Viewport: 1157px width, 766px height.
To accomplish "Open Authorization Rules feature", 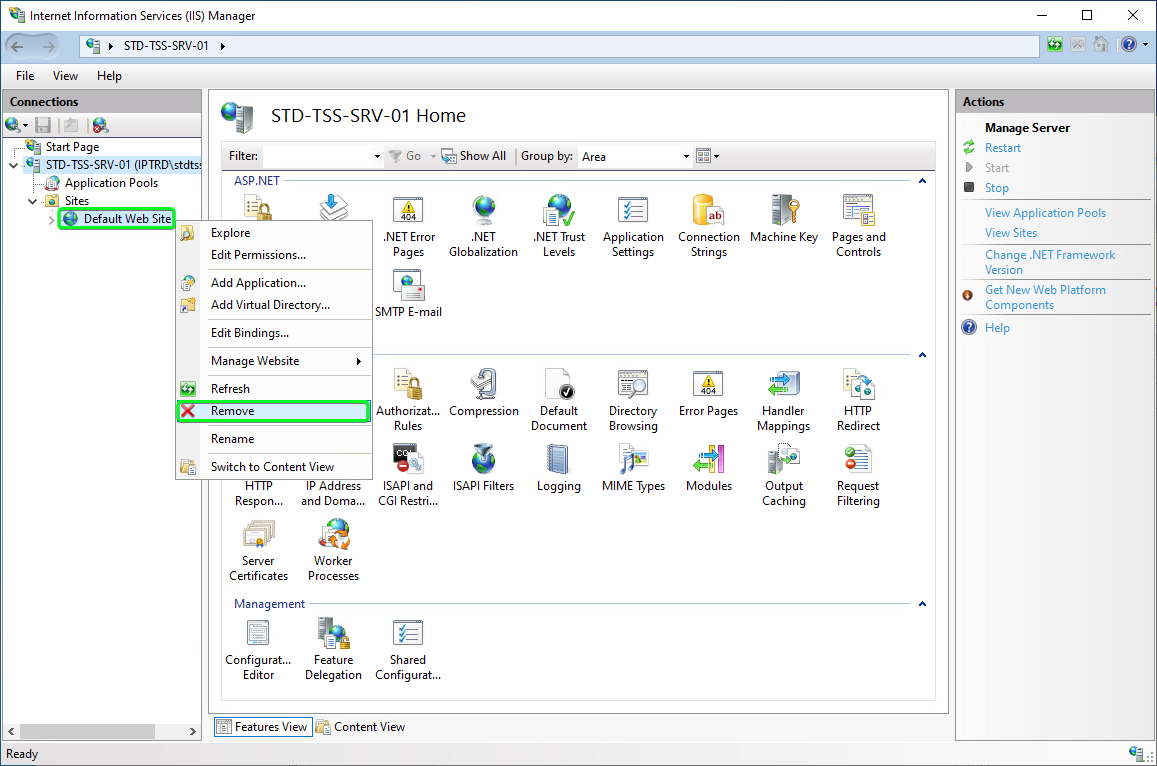I will [408, 401].
